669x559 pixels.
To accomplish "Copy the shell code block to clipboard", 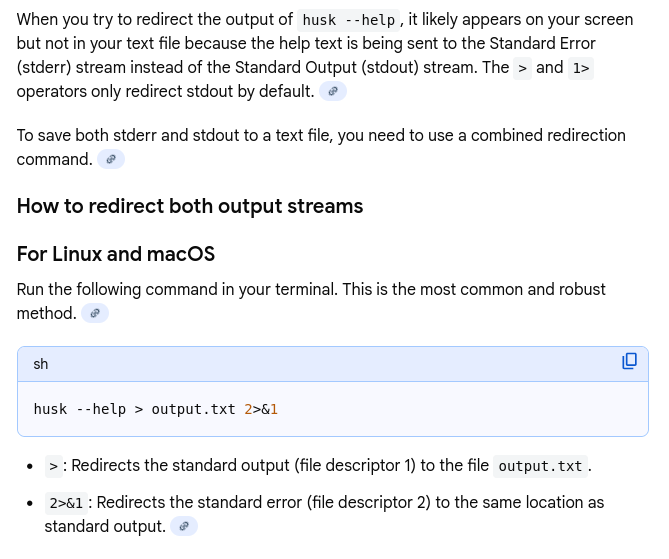I will [x=629, y=361].
